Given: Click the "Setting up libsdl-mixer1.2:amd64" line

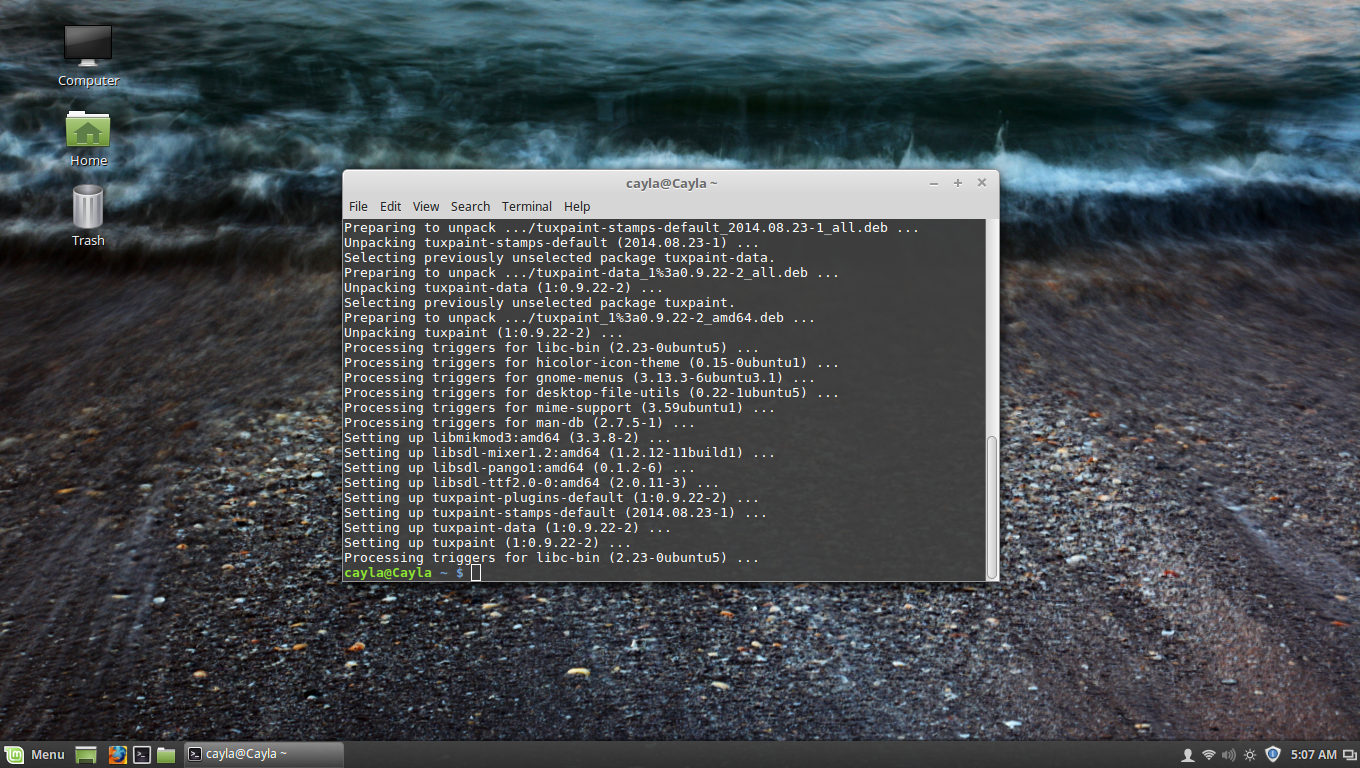Looking at the screenshot, I should (x=560, y=453).
